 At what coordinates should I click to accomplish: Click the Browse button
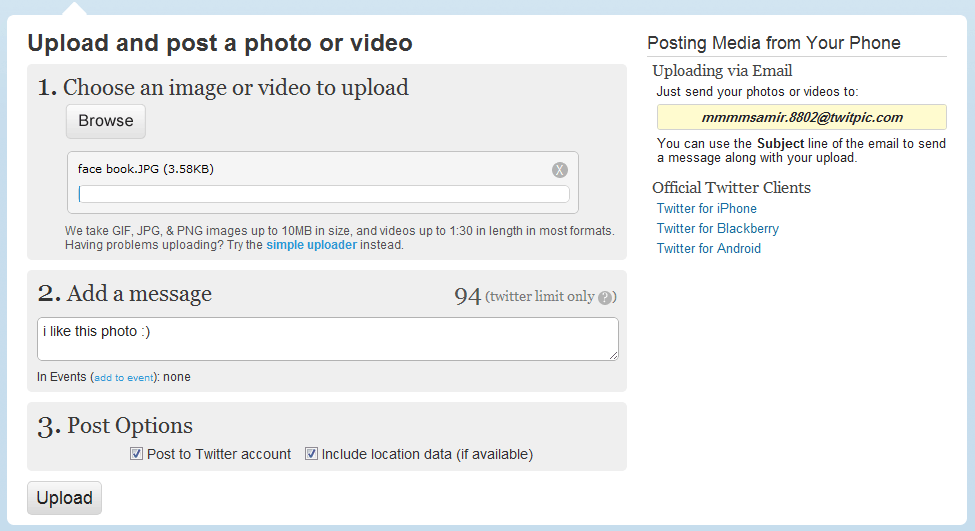coord(106,121)
